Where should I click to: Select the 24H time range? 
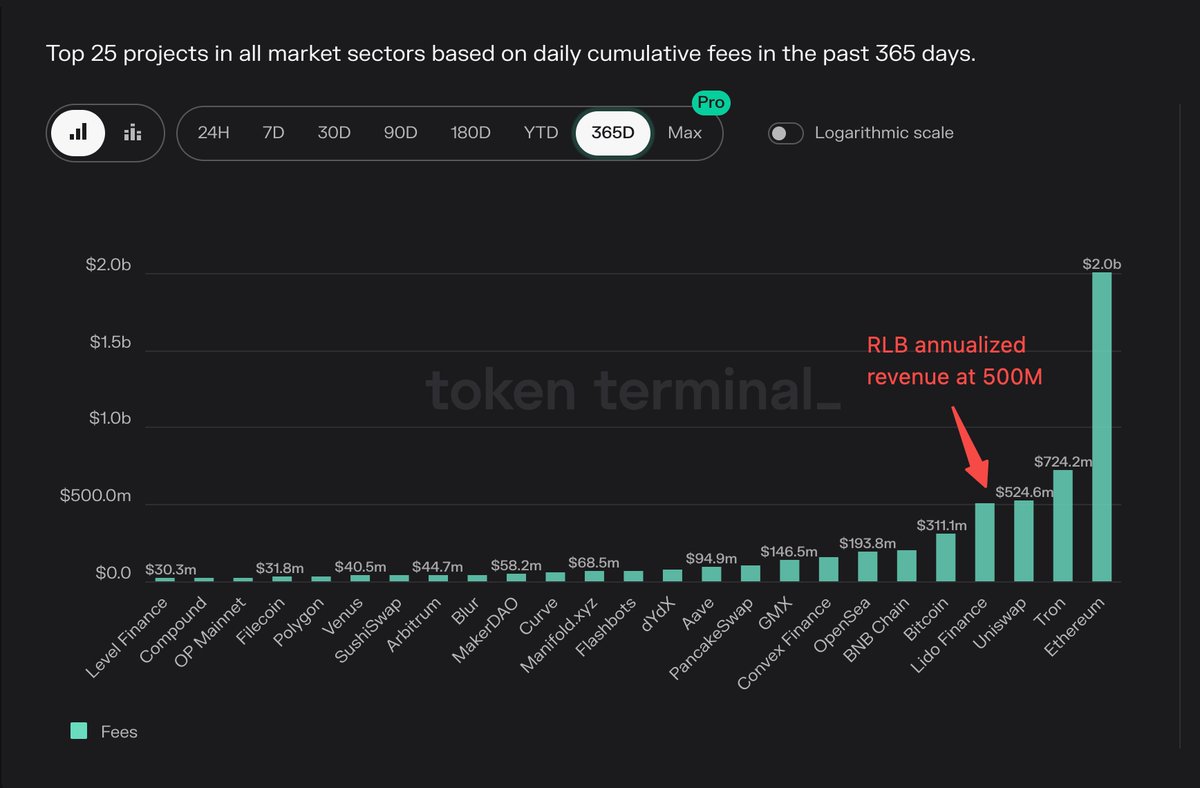coord(214,133)
